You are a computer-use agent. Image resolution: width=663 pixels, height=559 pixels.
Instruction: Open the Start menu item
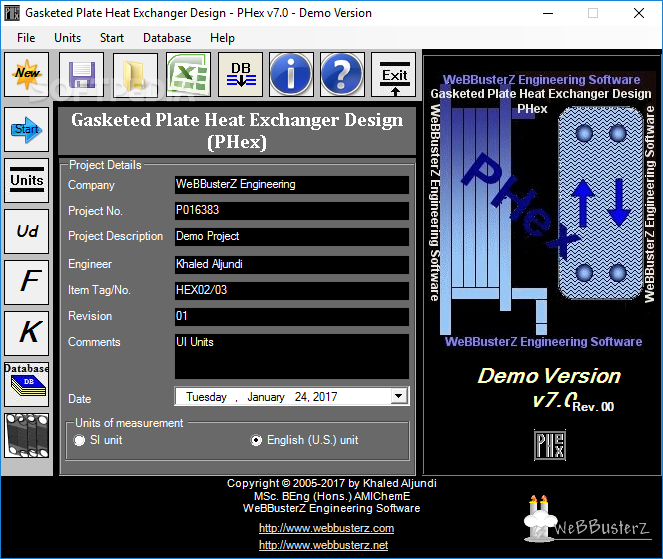[112, 38]
